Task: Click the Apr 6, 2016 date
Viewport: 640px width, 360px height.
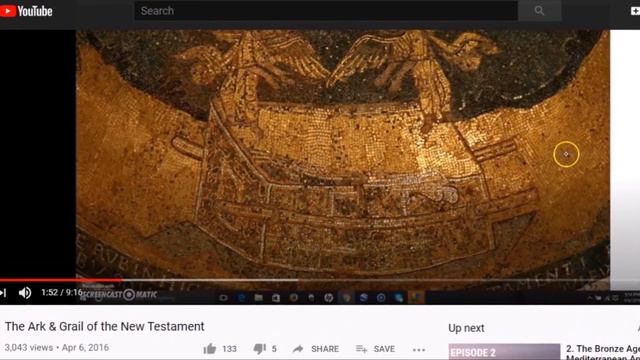Action: tap(85, 348)
